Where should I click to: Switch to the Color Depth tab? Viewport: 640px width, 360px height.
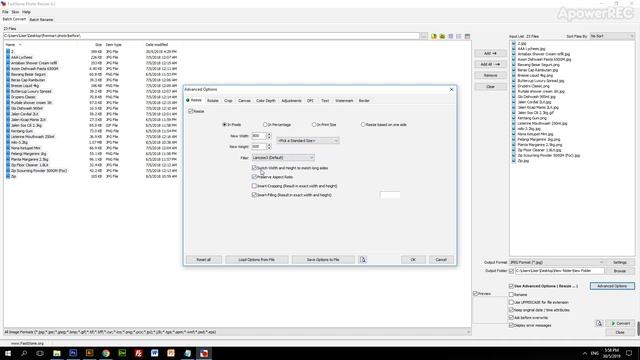266,100
